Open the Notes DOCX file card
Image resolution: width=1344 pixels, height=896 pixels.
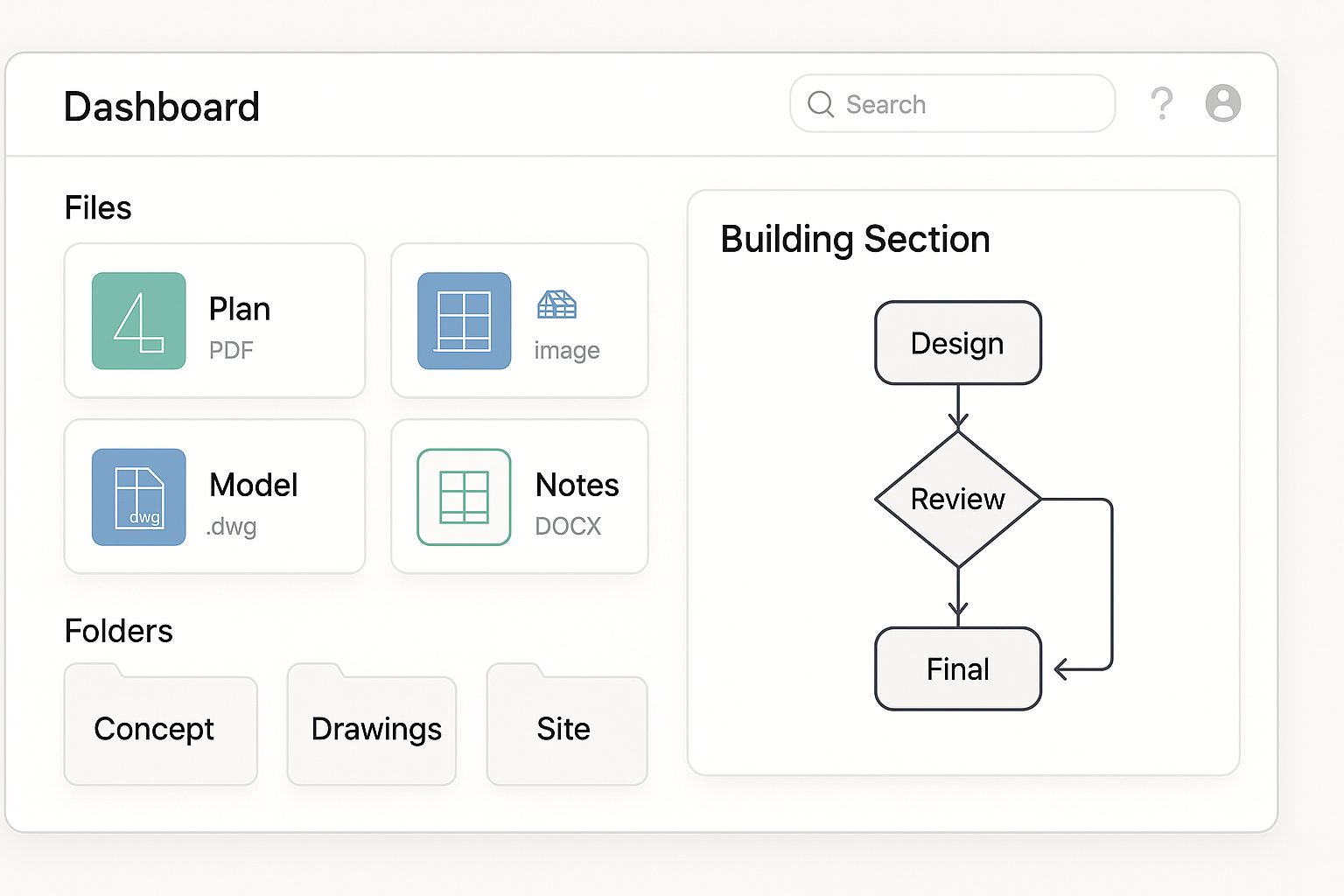[520, 497]
